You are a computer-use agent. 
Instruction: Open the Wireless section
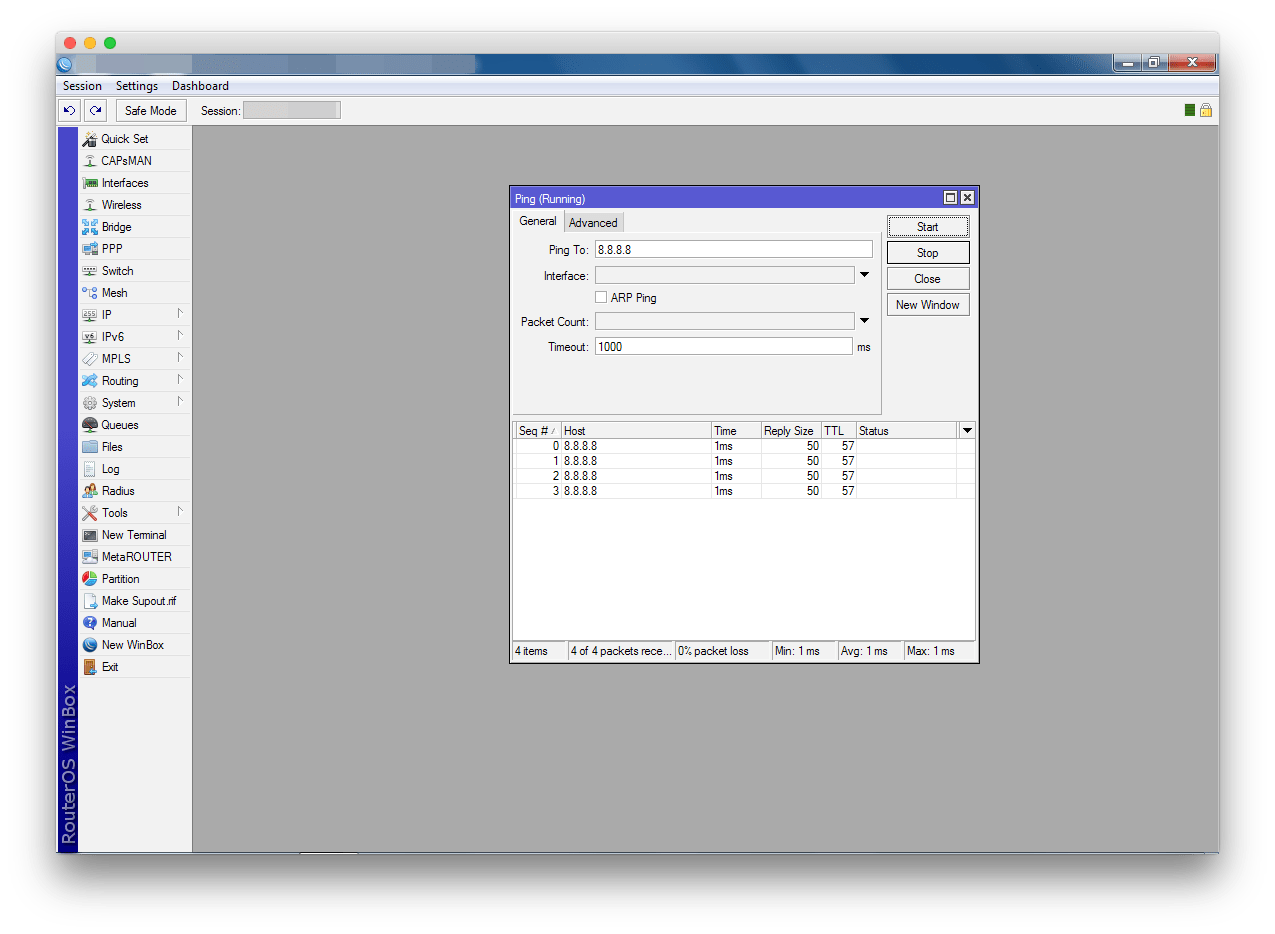pos(121,205)
